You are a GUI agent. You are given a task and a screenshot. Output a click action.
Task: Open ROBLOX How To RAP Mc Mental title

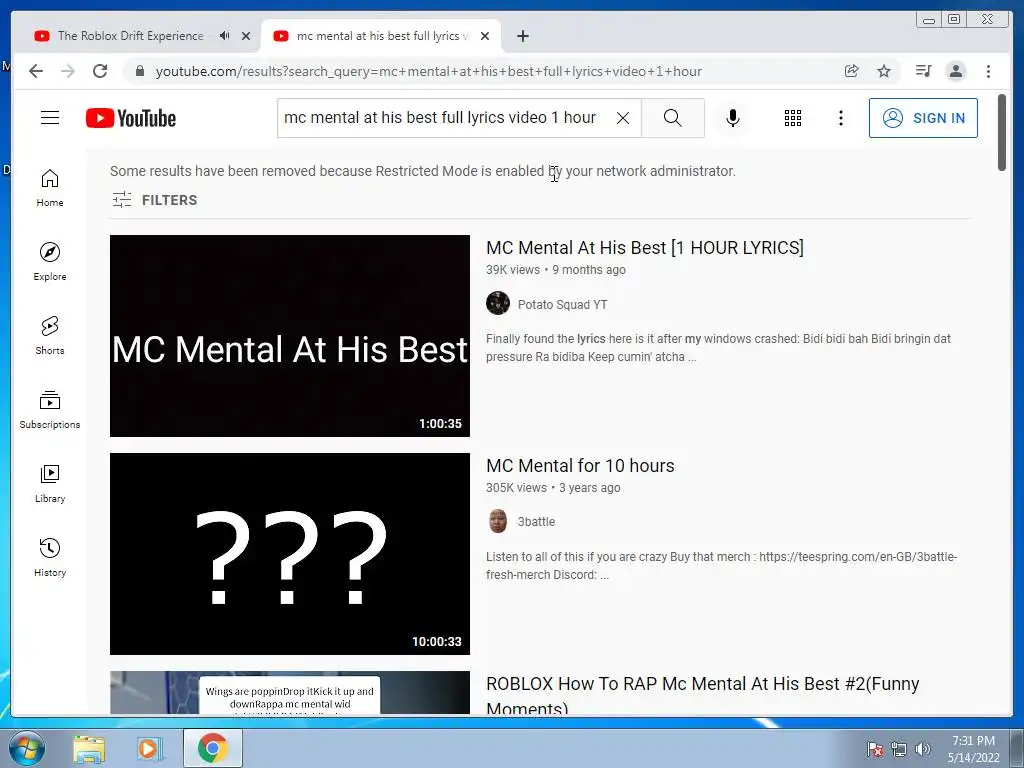click(703, 695)
